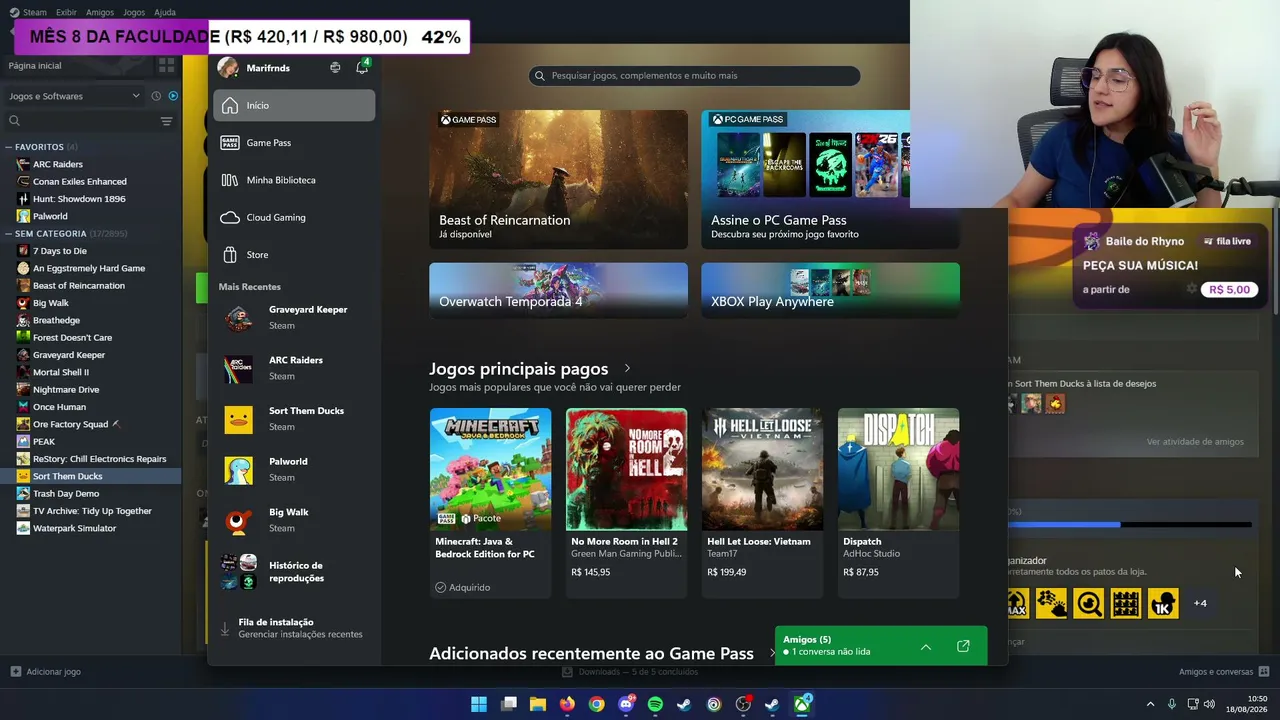Click the taskbar microphone icon
1280x720 pixels.
pyautogui.click(x=1171, y=704)
